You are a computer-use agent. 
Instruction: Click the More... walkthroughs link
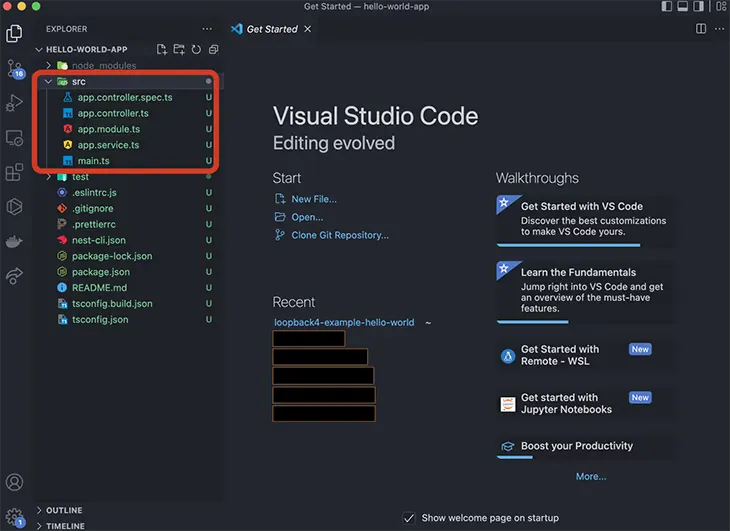(591, 477)
